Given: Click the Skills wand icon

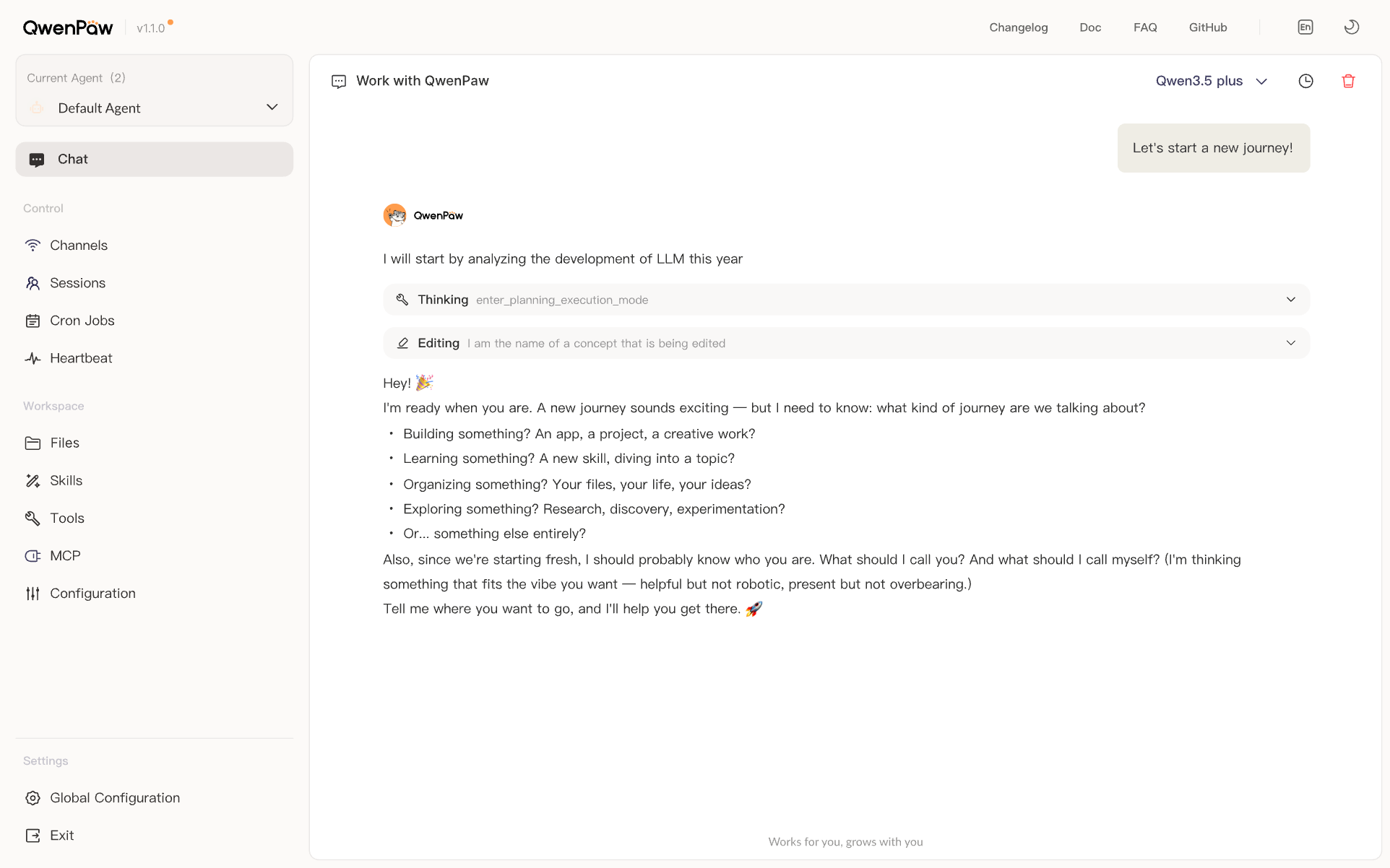Looking at the screenshot, I should 33,481.
